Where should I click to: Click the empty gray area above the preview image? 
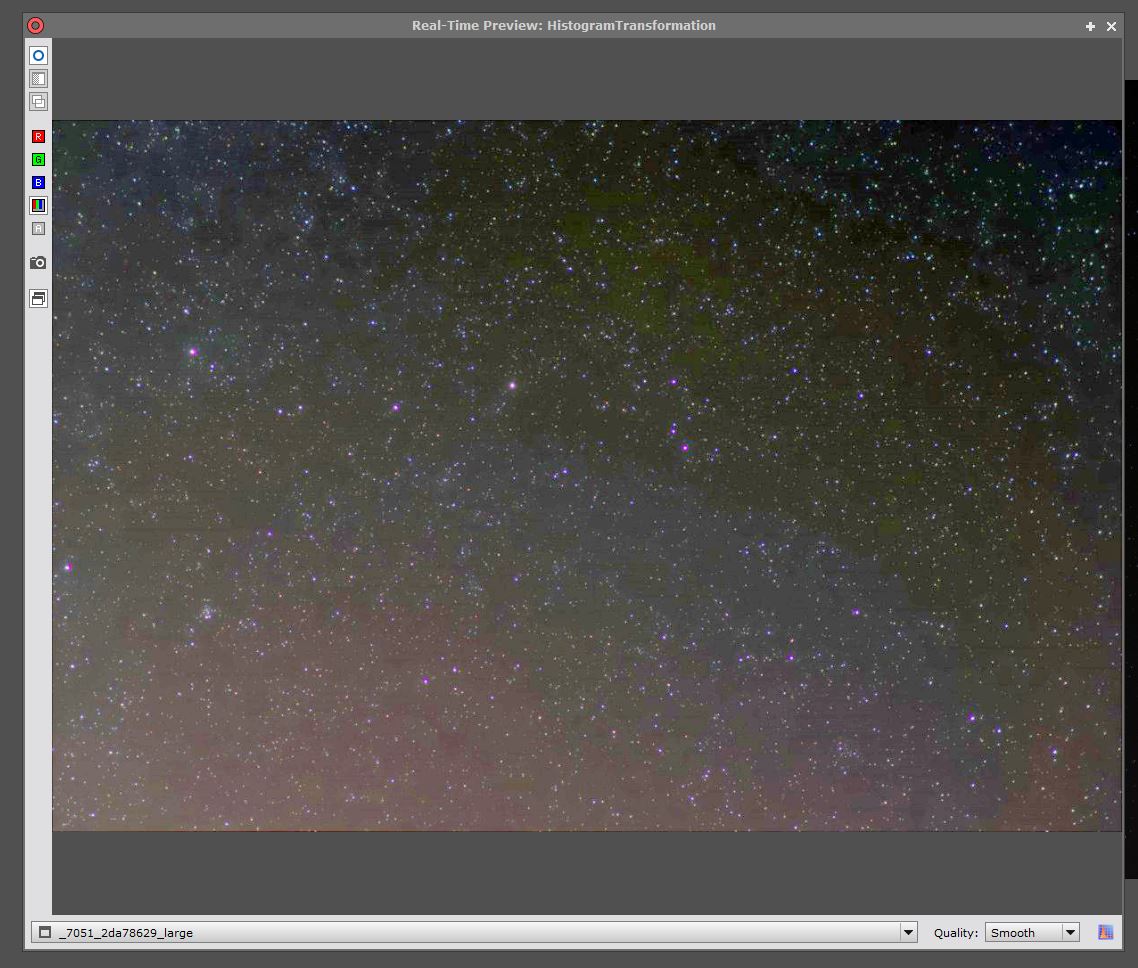586,80
